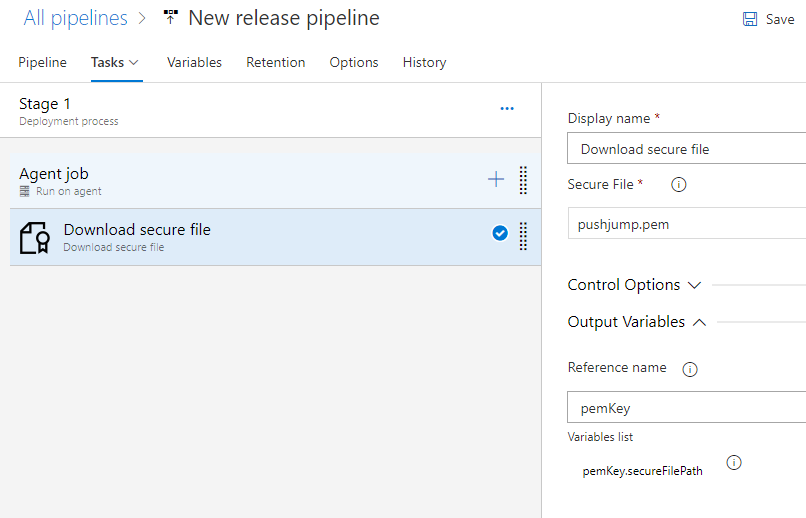Toggle the Download secure file checkmark
This screenshot has height=518, width=806.
tap(500, 234)
